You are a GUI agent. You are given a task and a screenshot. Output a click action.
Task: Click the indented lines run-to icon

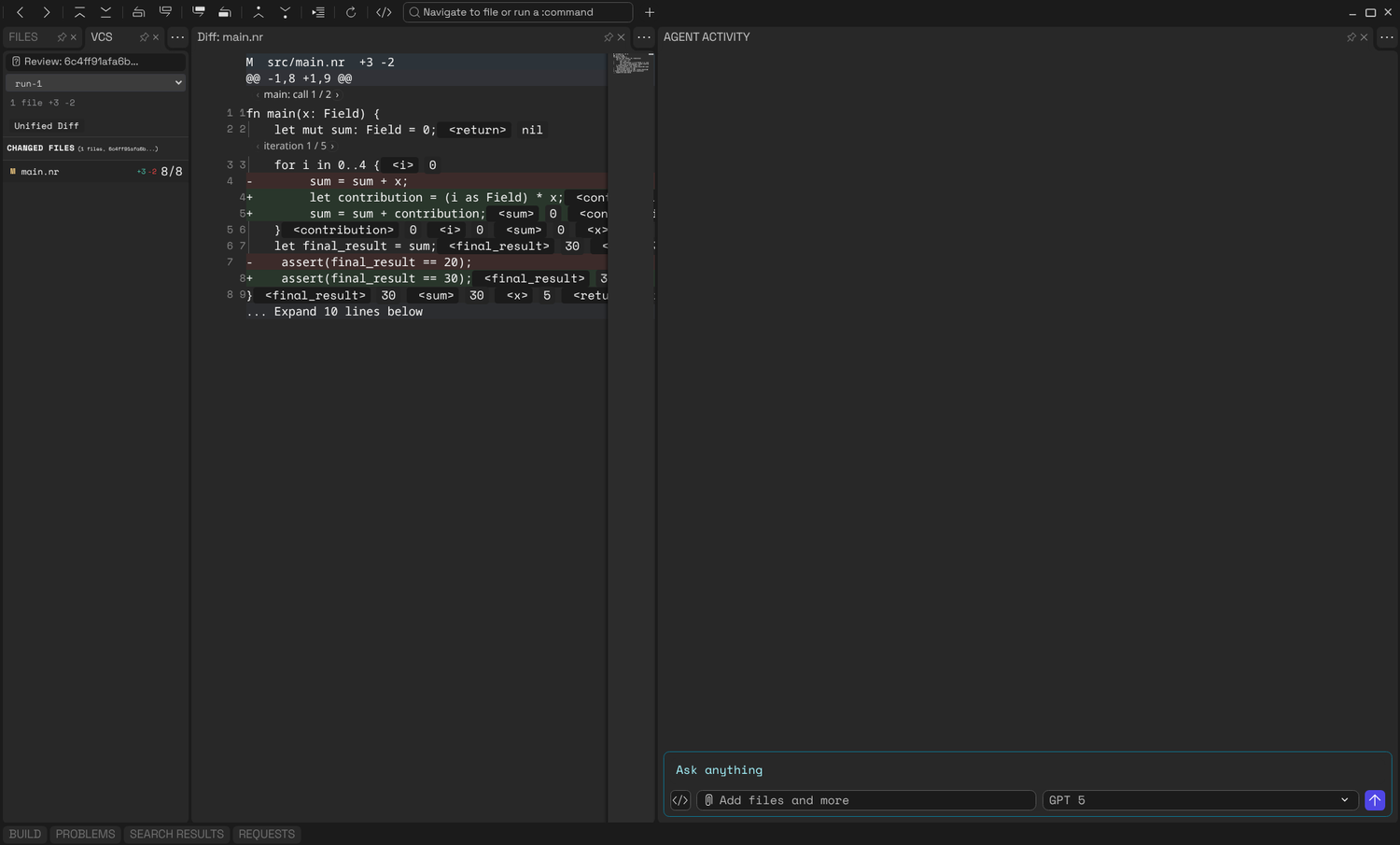pyautogui.click(x=318, y=12)
